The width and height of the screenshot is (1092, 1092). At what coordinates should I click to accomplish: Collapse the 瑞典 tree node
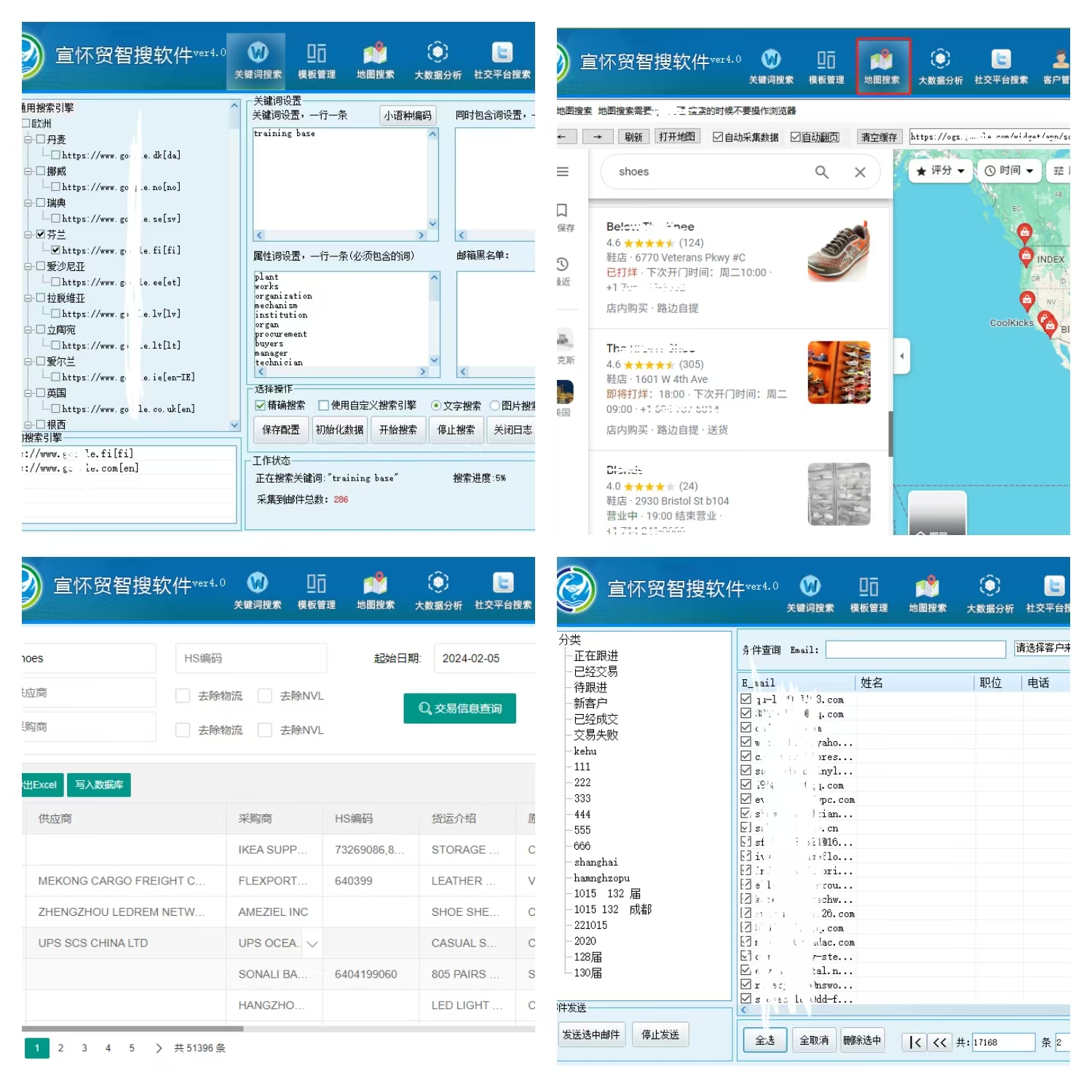(x=28, y=203)
